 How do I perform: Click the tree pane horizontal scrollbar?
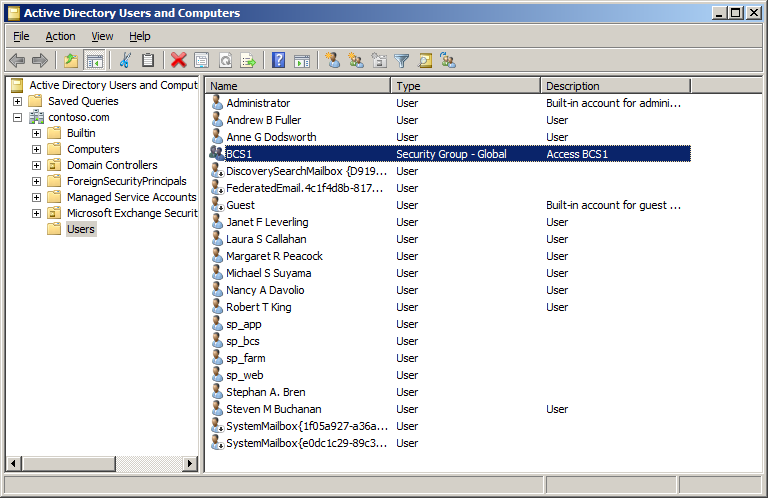point(100,464)
